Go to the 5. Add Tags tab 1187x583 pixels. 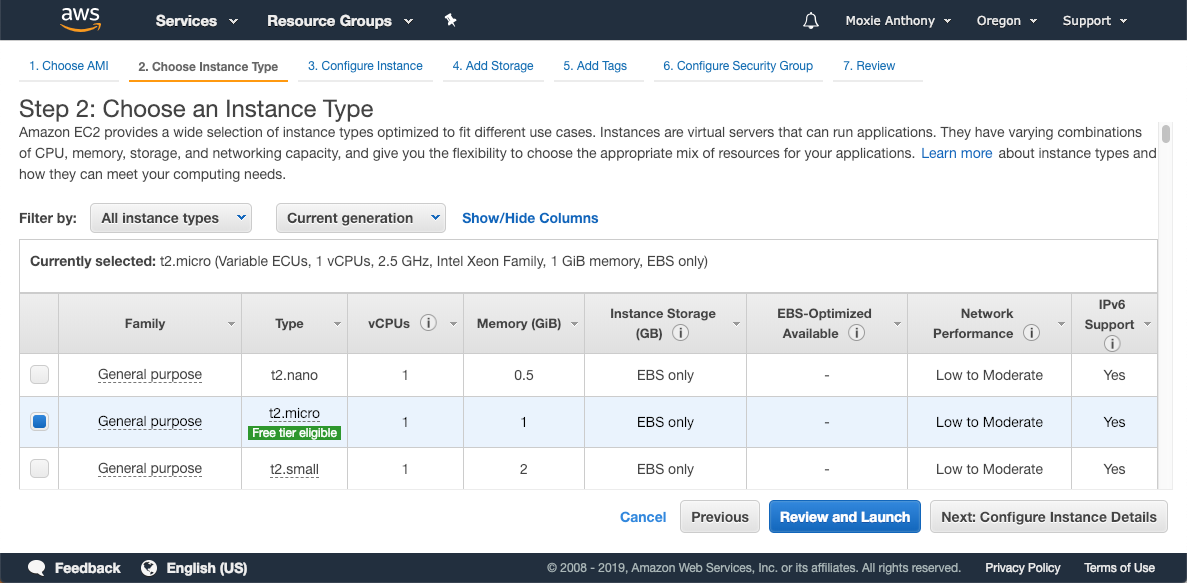595,66
